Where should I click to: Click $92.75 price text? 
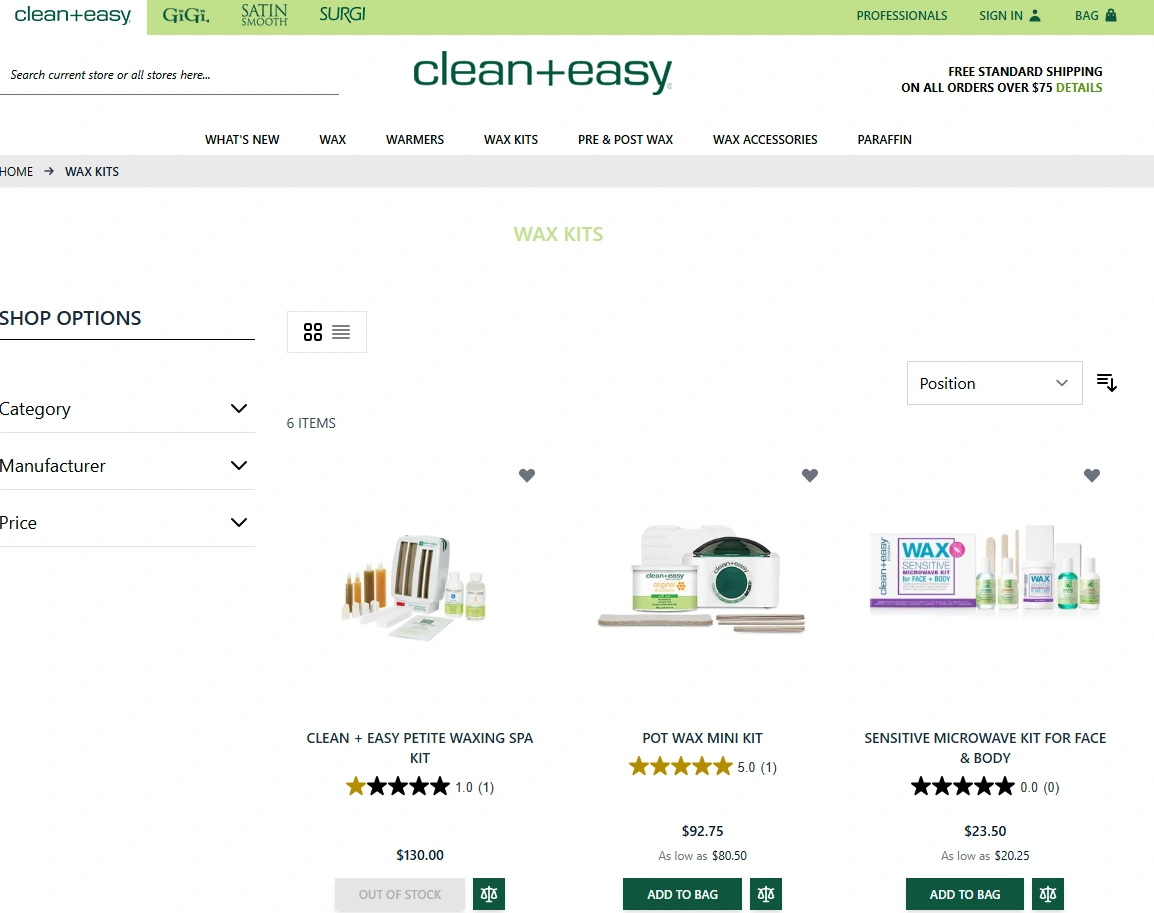(702, 831)
